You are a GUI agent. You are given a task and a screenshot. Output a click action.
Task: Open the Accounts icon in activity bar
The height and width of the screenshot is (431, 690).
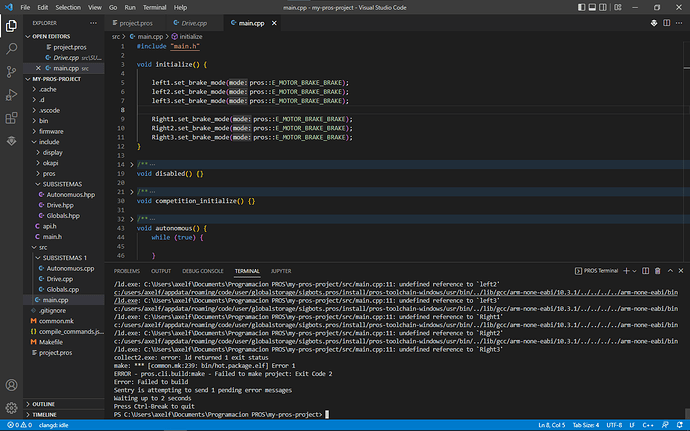click(11, 385)
